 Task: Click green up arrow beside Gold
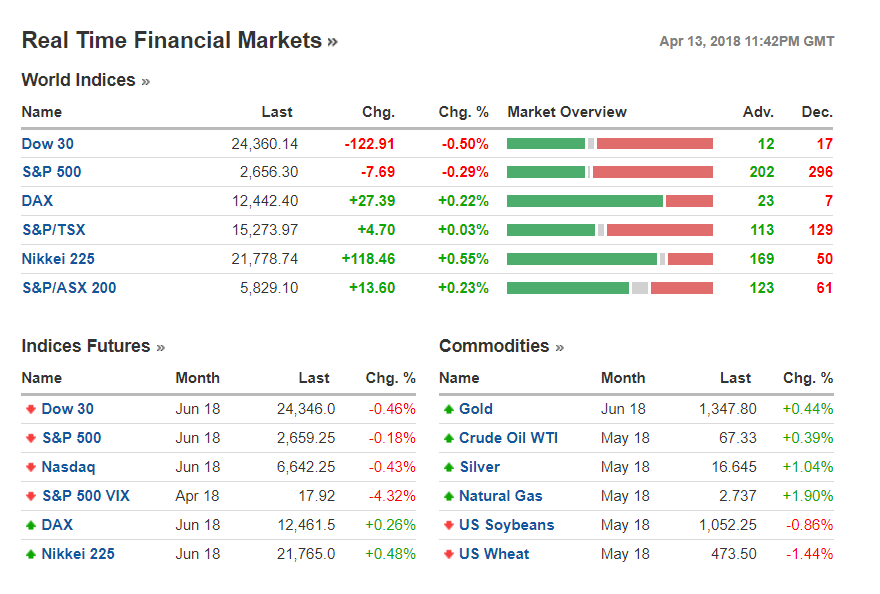pyautogui.click(x=448, y=409)
